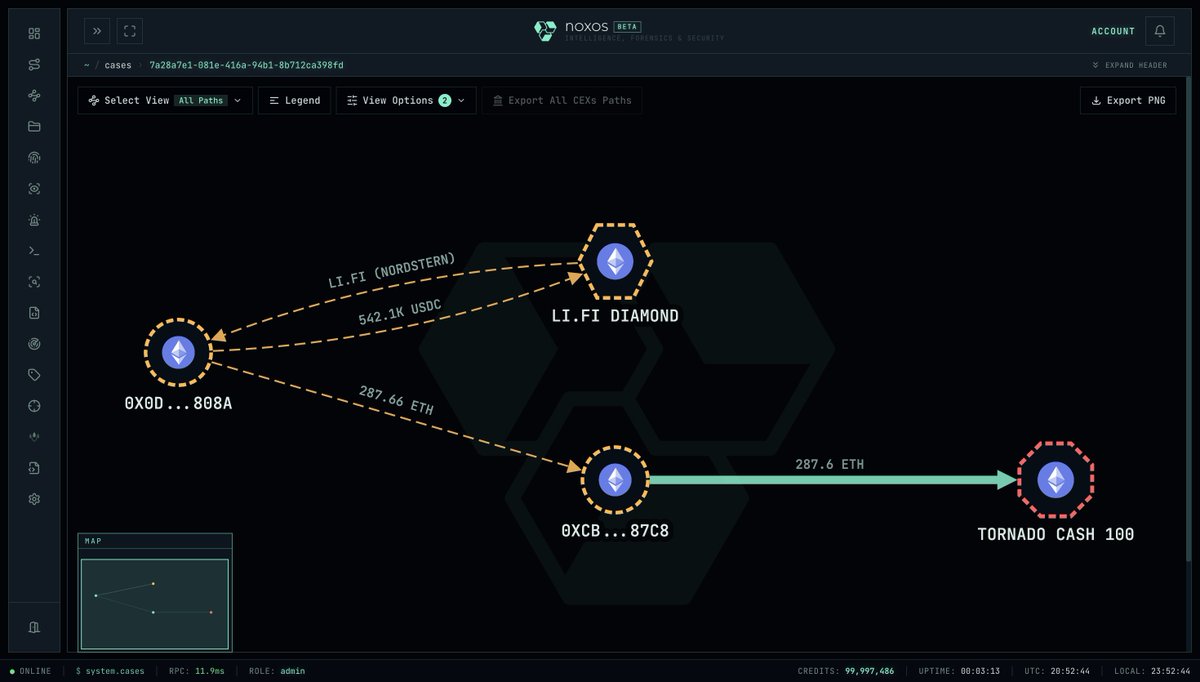Open the radar icon in sidebar

pos(34,344)
